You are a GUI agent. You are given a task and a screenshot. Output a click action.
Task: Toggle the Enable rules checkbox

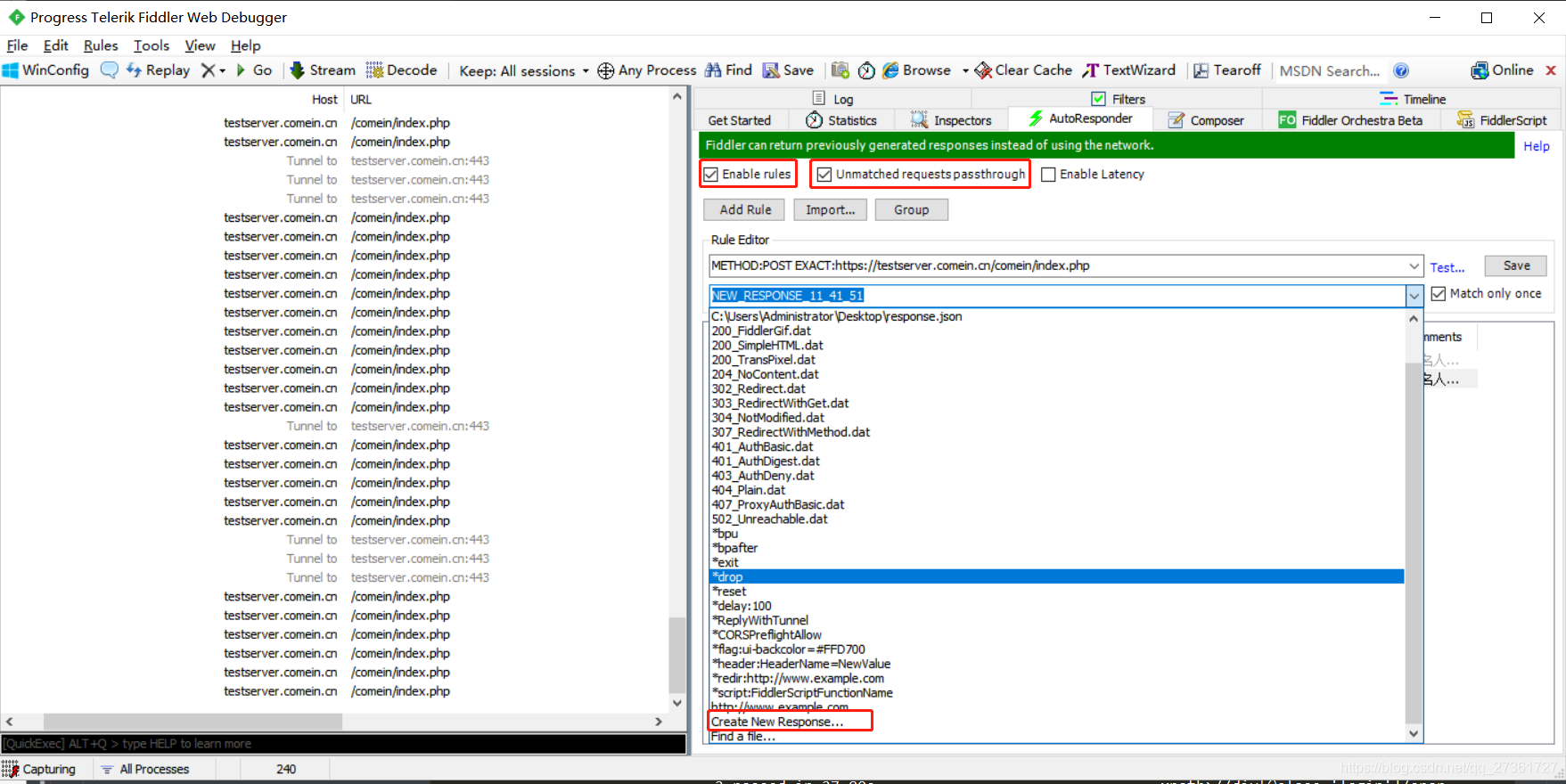pos(711,175)
